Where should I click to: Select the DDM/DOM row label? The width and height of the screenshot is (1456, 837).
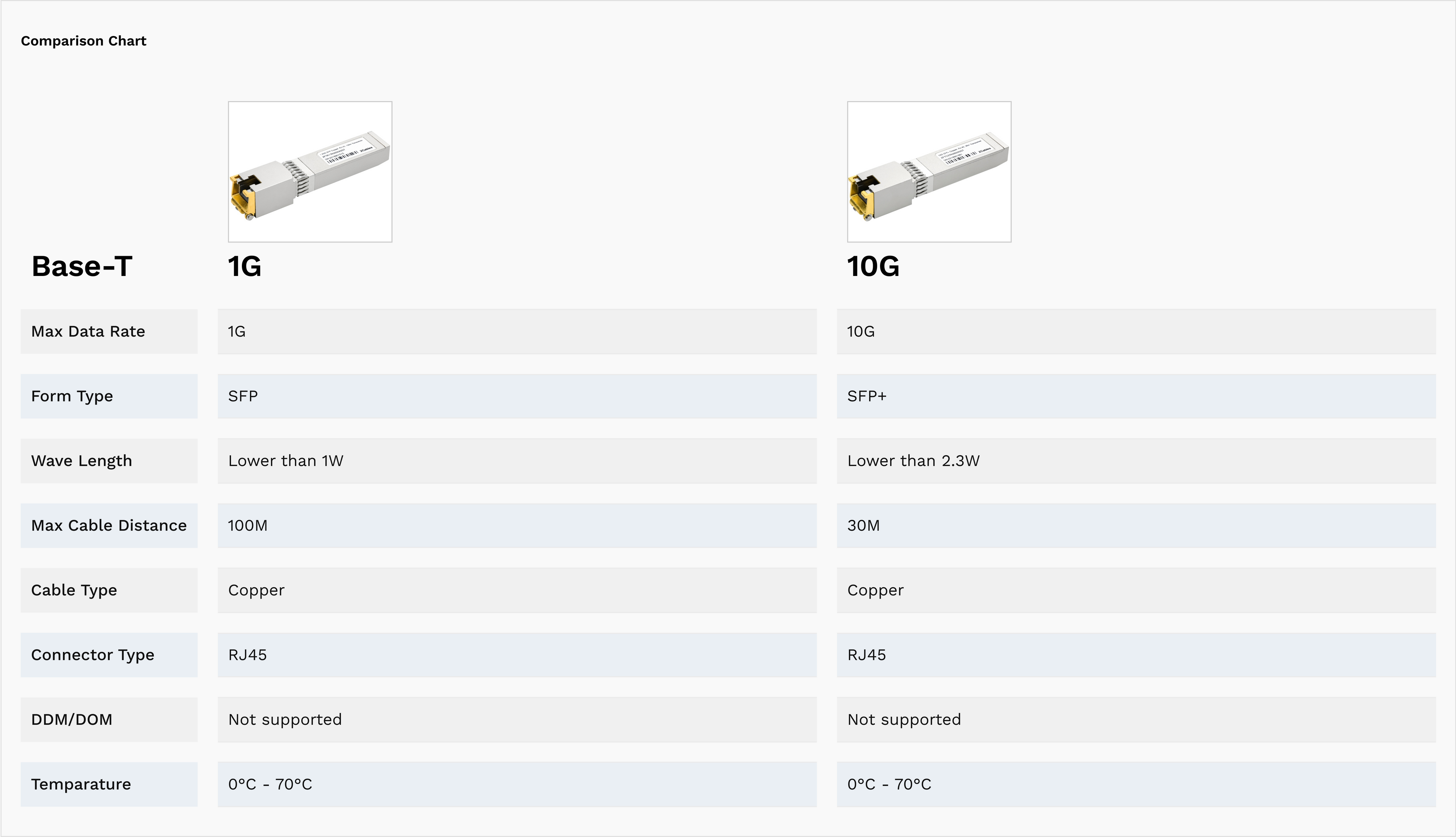[72, 720]
